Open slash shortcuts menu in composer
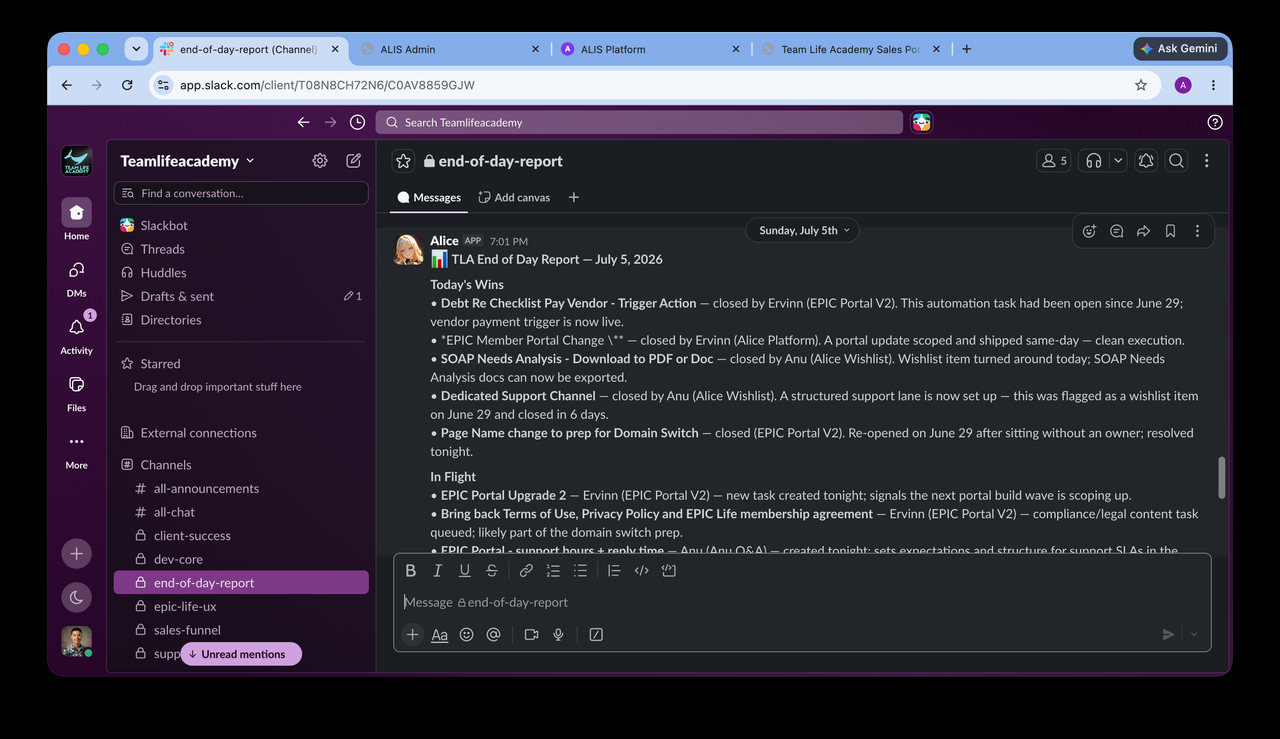This screenshot has width=1280, height=739. tap(596, 634)
